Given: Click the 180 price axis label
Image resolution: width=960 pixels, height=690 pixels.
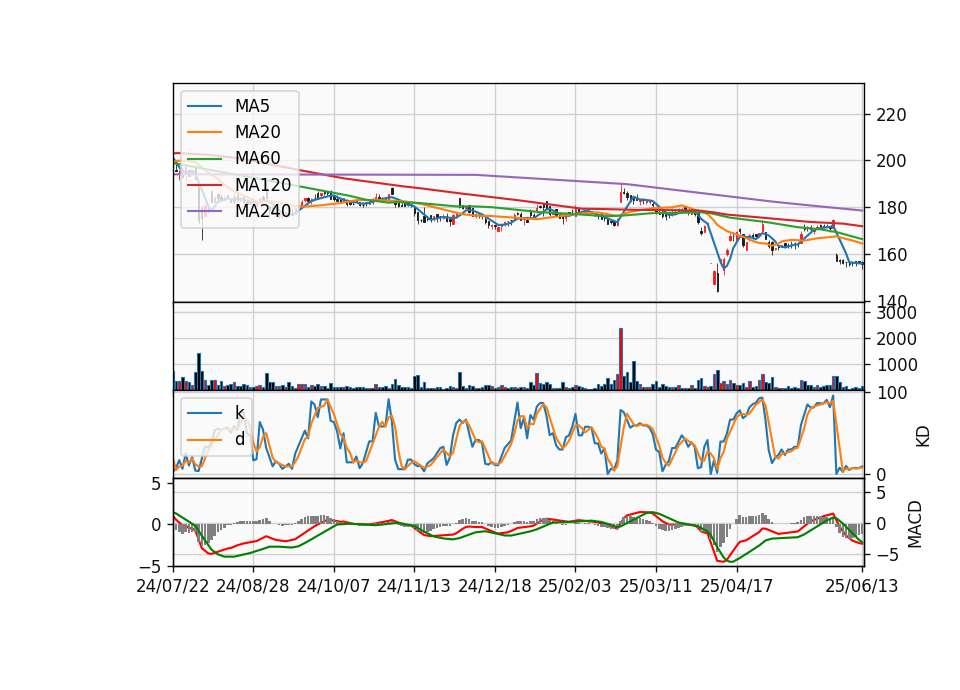Looking at the screenshot, I should click(891, 208).
